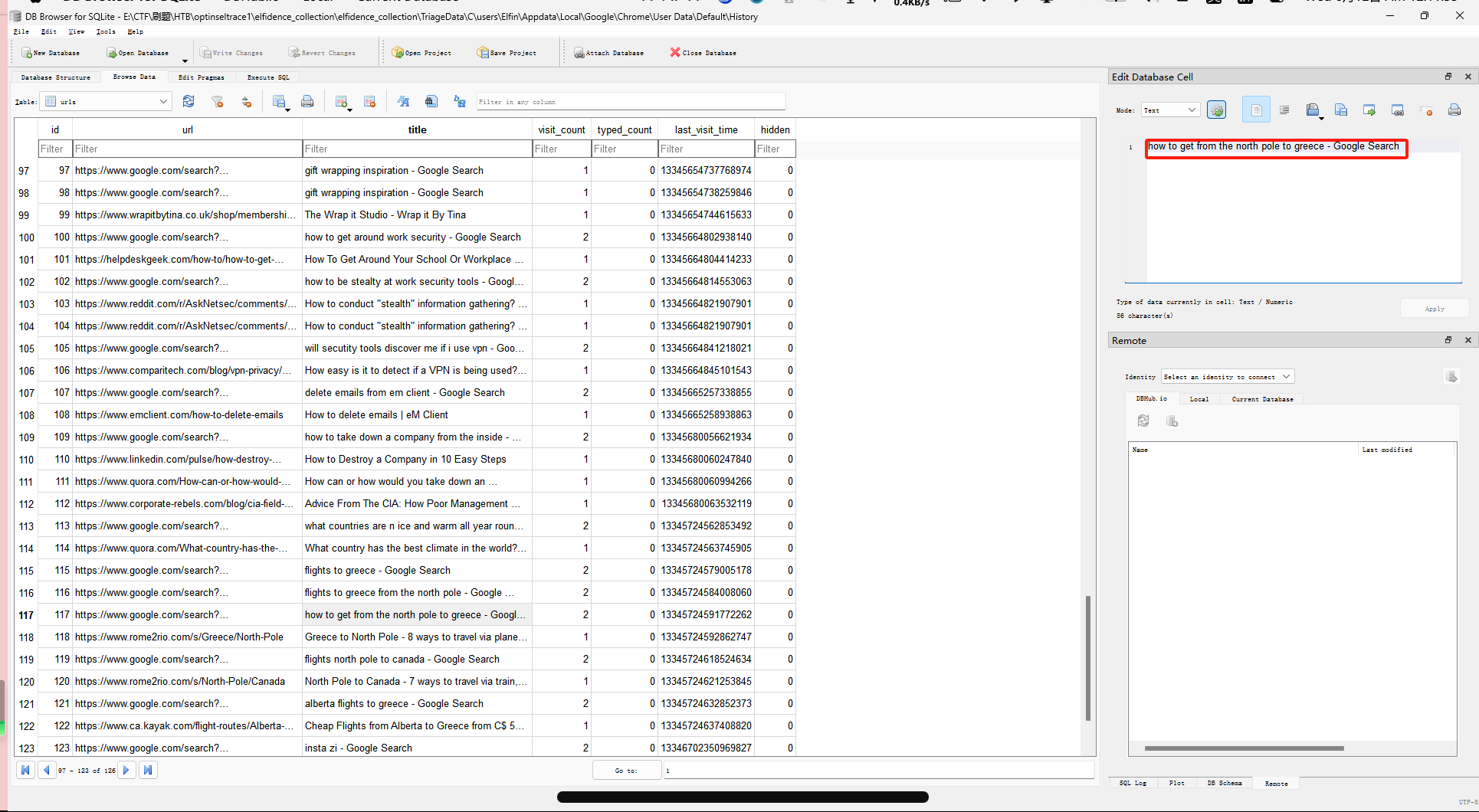Toggle auto-indent formatting in cell editor

tap(1284, 110)
